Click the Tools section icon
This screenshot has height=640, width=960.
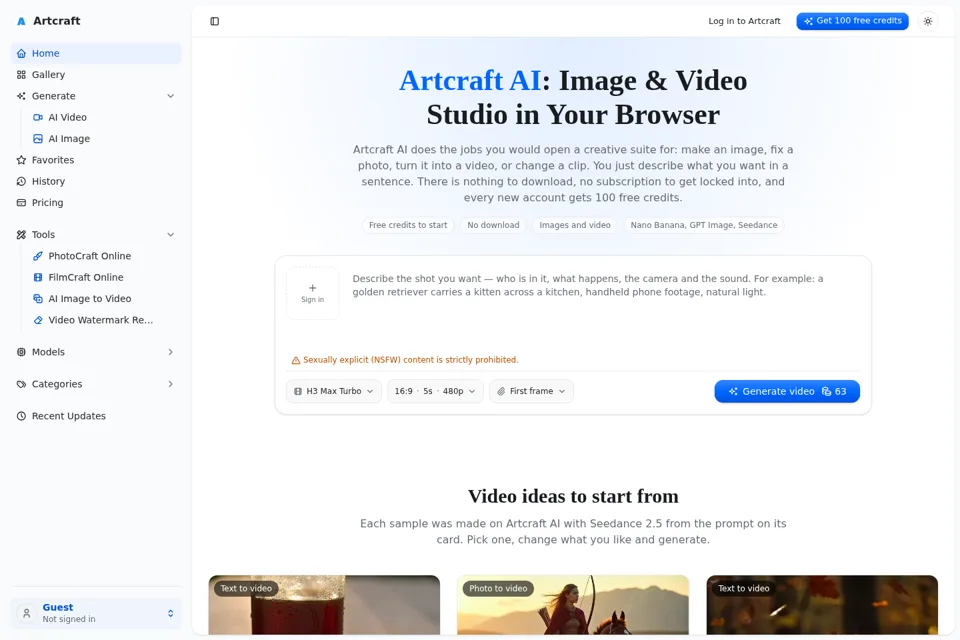tap(21, 235)
